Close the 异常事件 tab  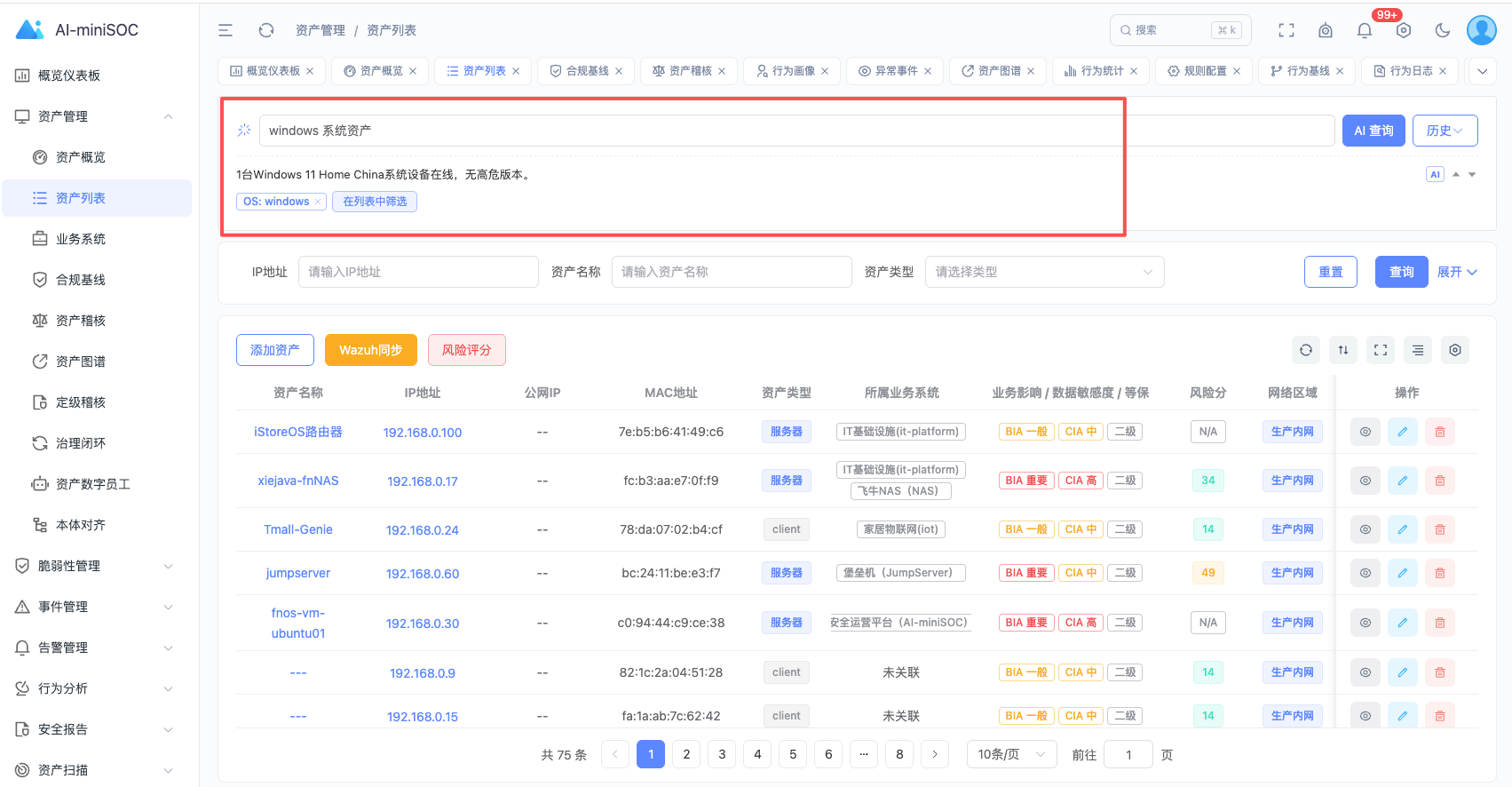click(x=928, y=71)
